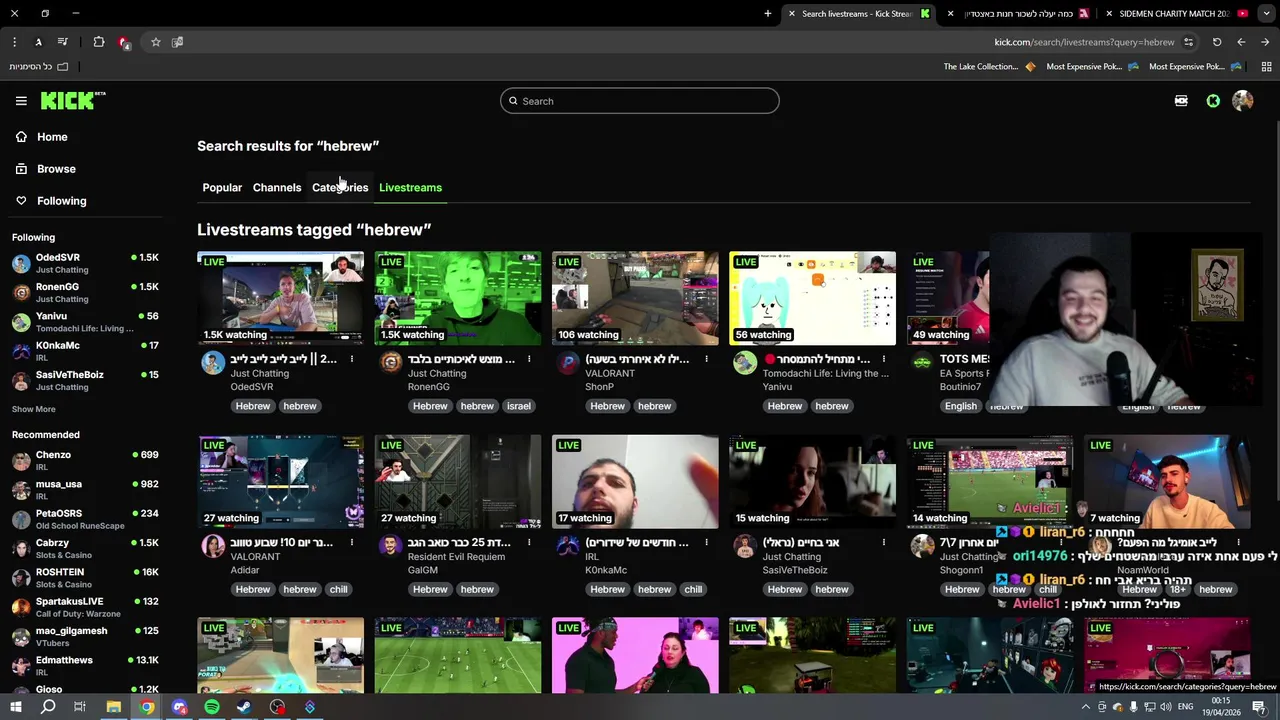The image size is (1280, 720).
Task: Click the Windows Start button
Action: pyautogui.click(x=15, y=707)
